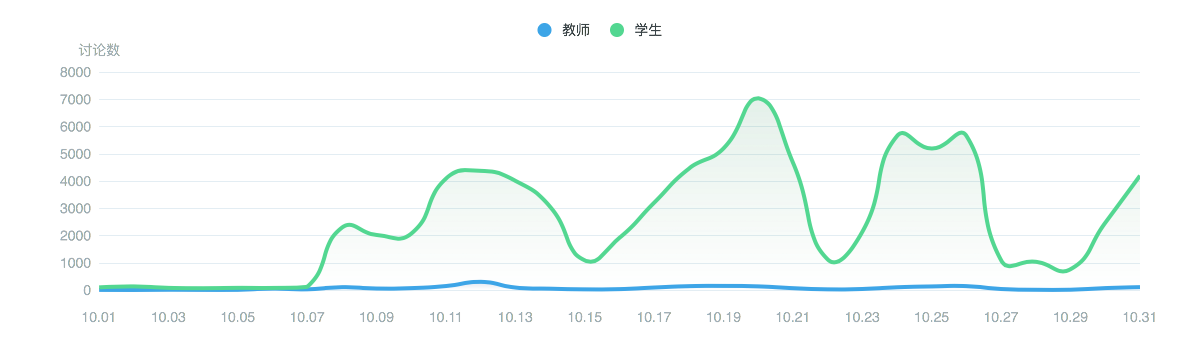Select the green peak near 10.20
The height and width of the screenshot is (360, 1200).
click(x=758, y=98)
